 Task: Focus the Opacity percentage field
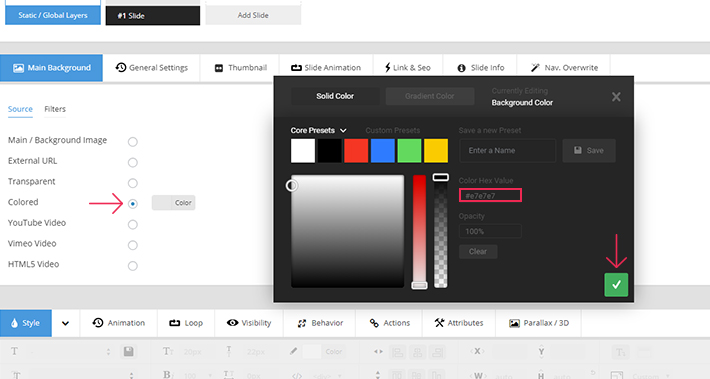point(490,231)
